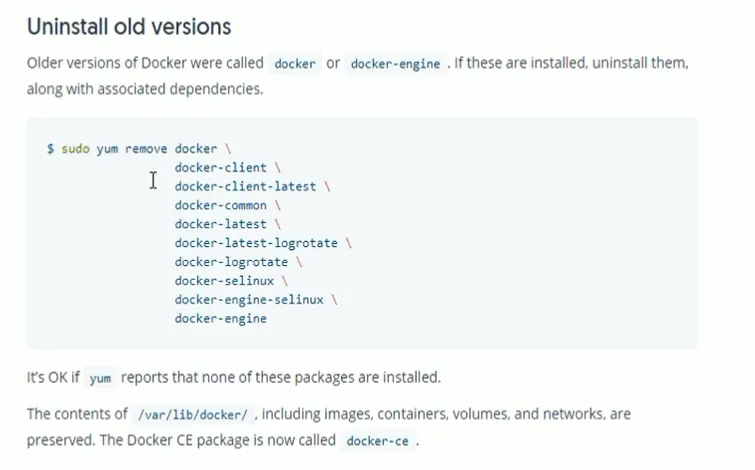Click inline "yum" code below the code block
The width and height of the screenshot is (755, 470).
(x=100, y=379)
